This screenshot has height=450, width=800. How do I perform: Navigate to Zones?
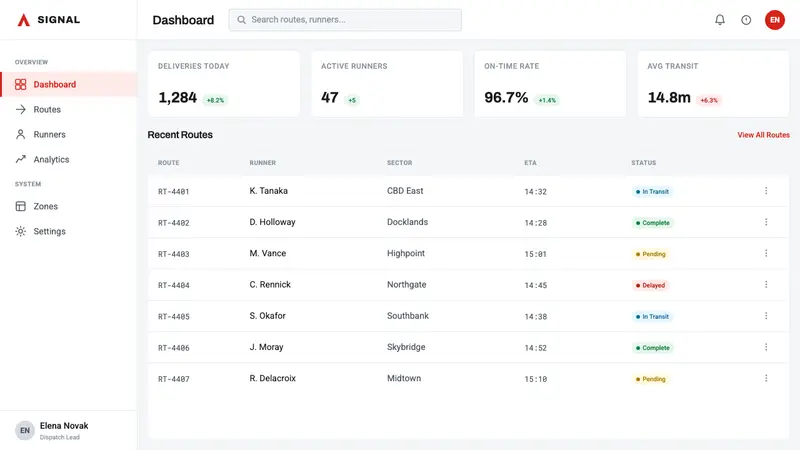point(69,206)
